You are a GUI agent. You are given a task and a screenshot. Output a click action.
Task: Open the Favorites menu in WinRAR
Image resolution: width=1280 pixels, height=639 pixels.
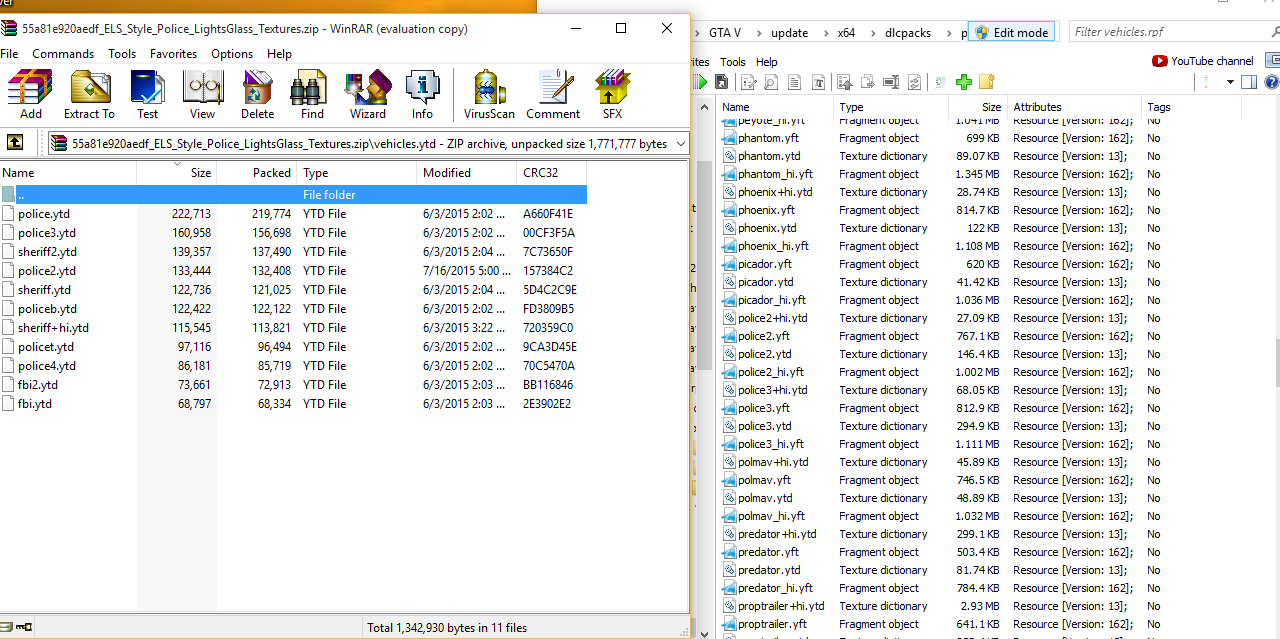tap(173, 54)
